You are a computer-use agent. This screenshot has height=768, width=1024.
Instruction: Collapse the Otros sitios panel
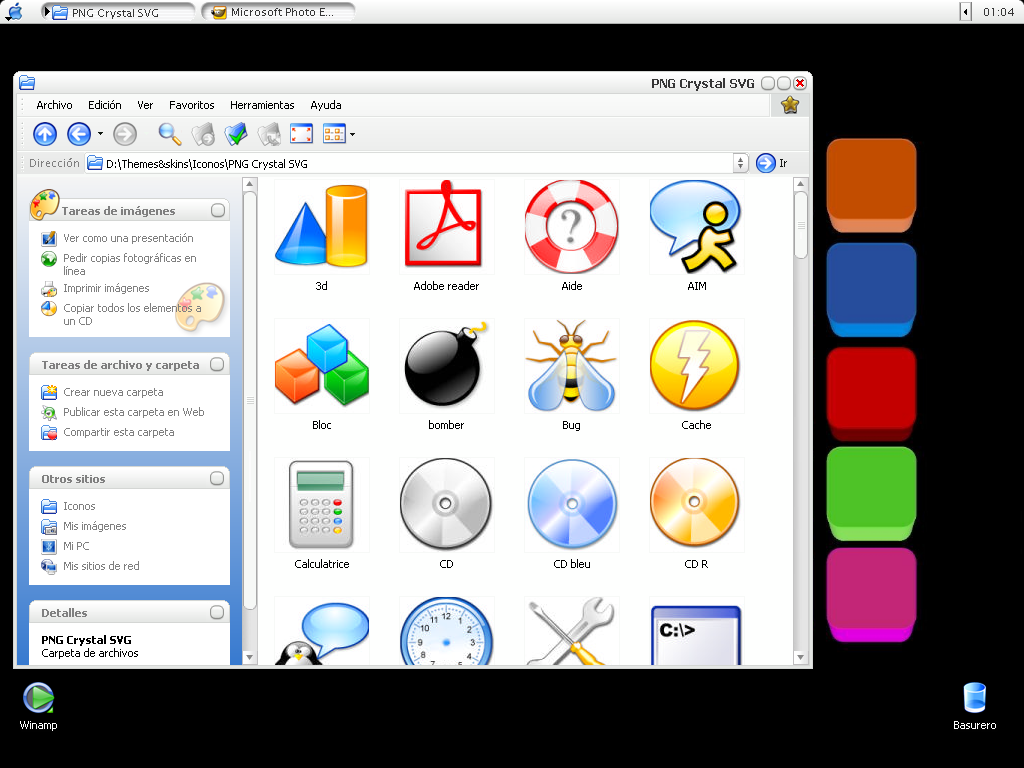pyautogui.click(x=217, y=479)
